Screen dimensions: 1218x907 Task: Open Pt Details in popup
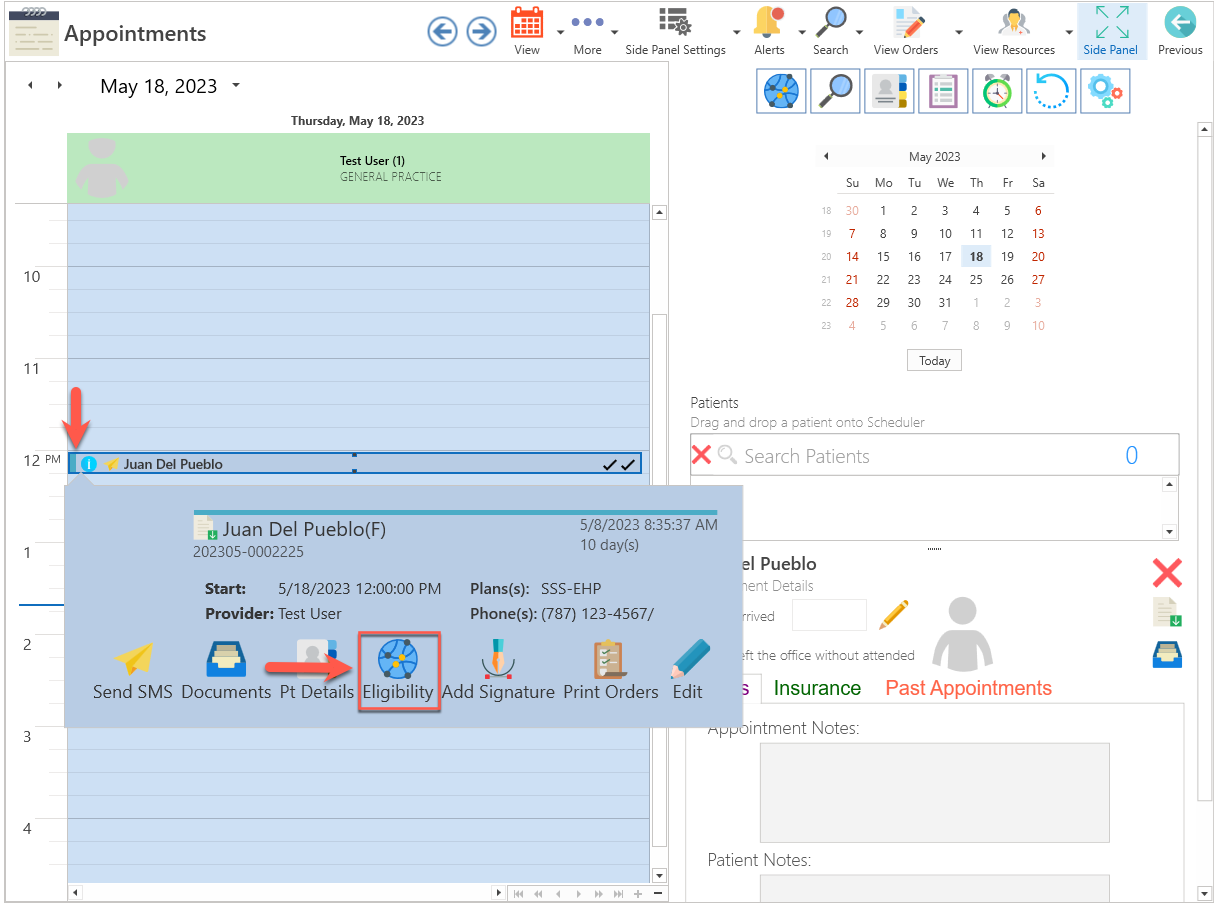(x=315, y=671)
